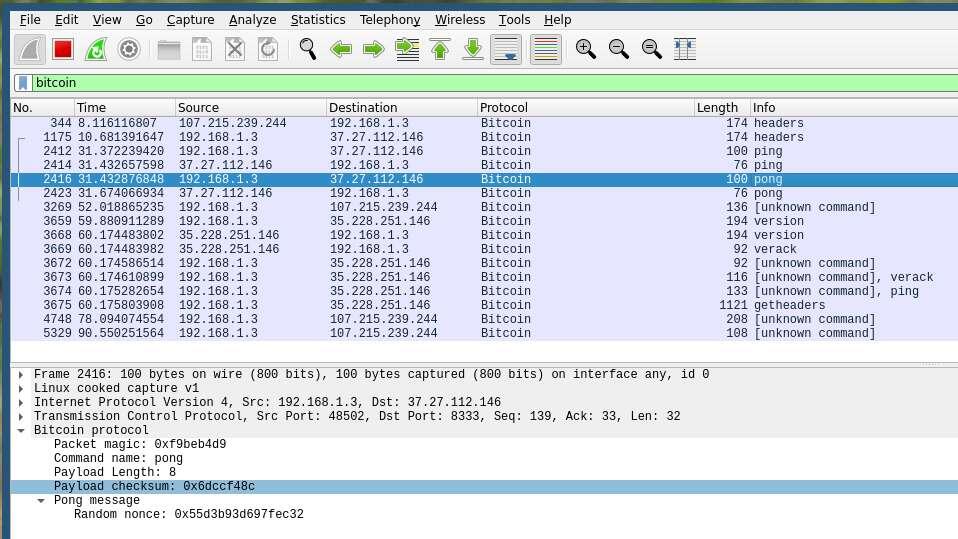Select packet 2423 pong row
Viewport: 958px width, 539px height.
[484, 193]
